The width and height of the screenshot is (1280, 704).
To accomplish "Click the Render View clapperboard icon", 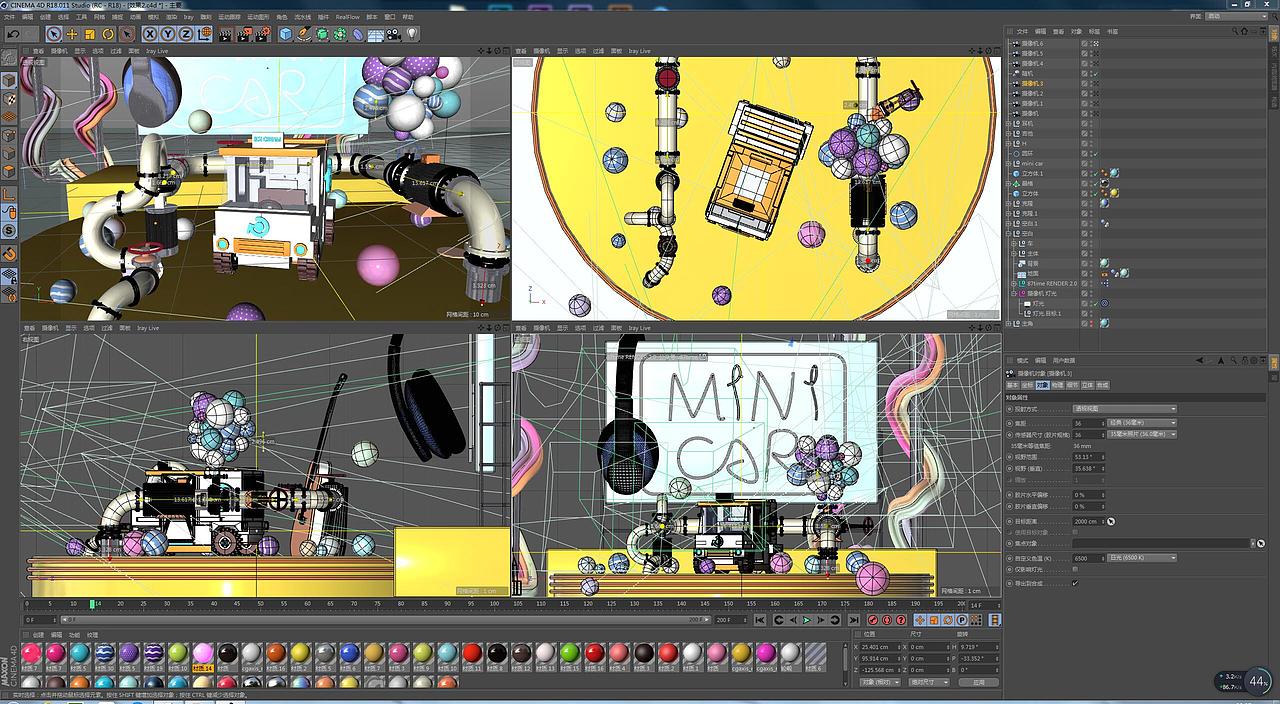I will click(224, 34).
